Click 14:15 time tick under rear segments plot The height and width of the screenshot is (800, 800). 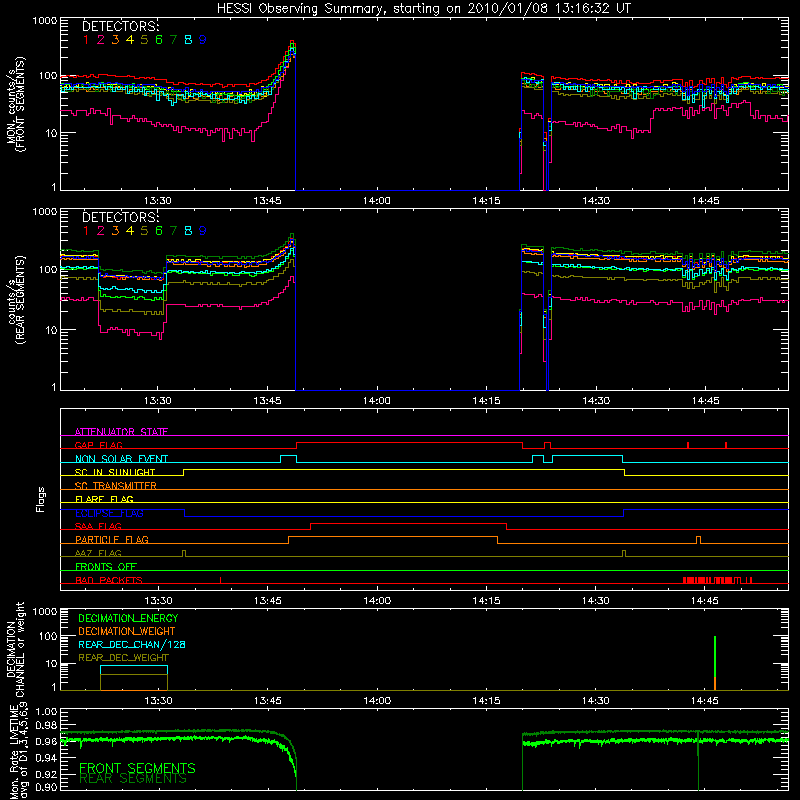pos(486,401)
